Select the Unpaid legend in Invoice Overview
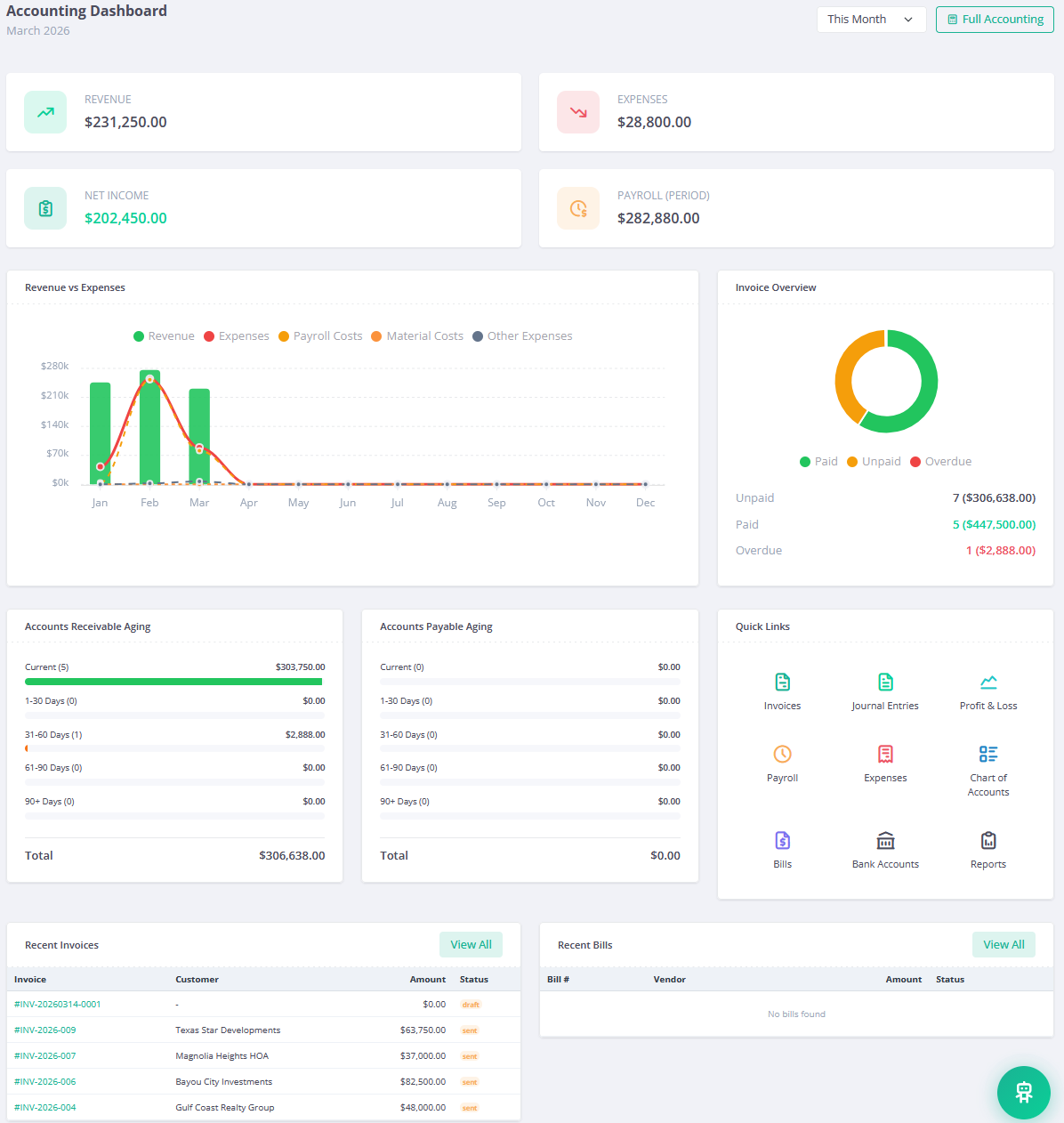The width and height of the screenshot is (1064, 1123). click(x=874, y=461)
